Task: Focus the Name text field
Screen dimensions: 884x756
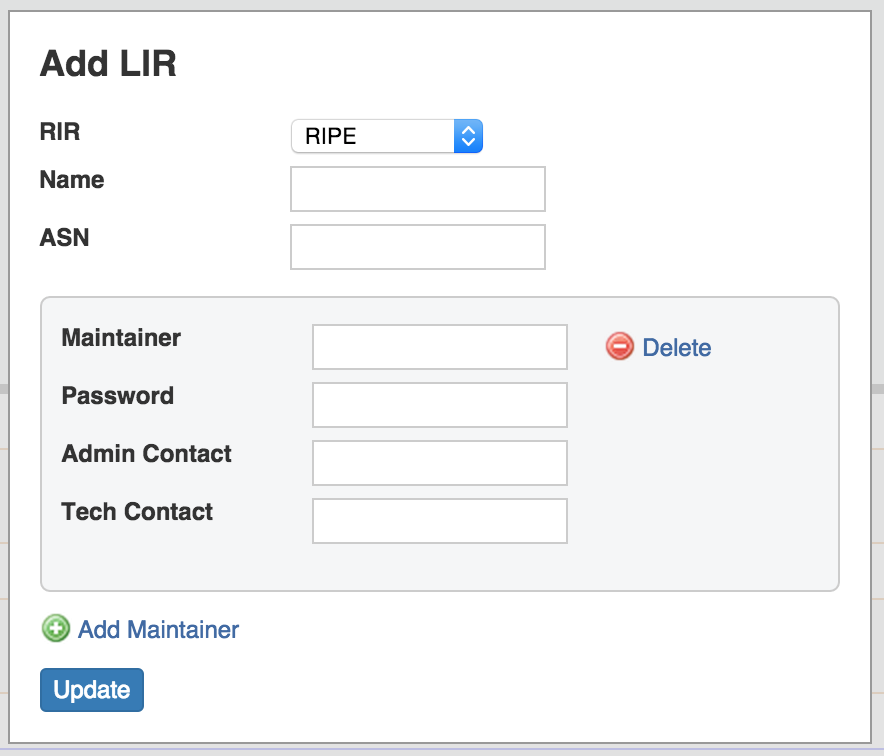Action: tap(417, 189)
